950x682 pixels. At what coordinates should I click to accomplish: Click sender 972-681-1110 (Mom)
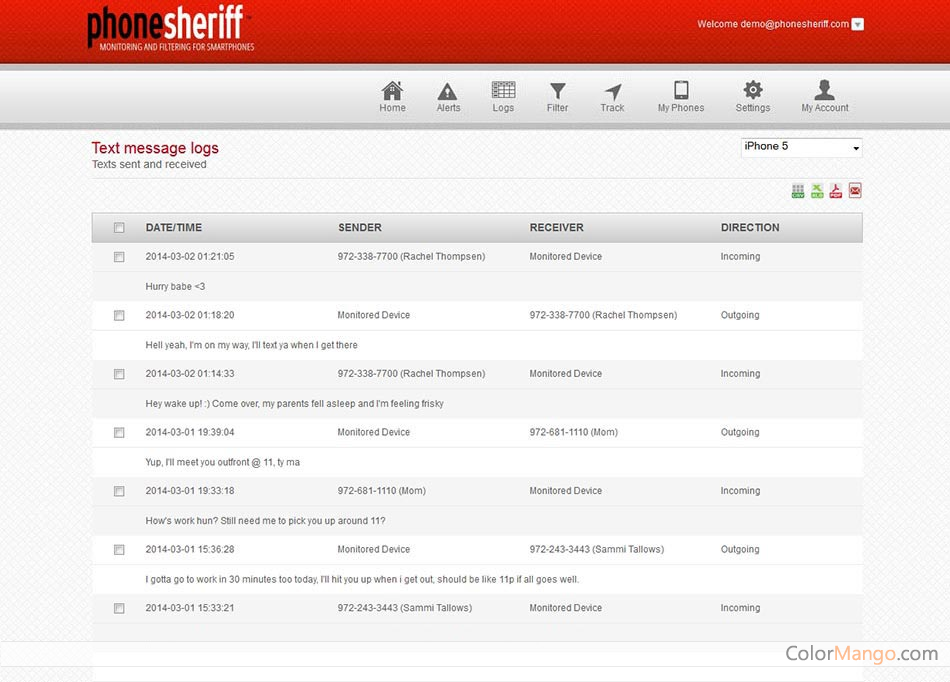(382, 491)
